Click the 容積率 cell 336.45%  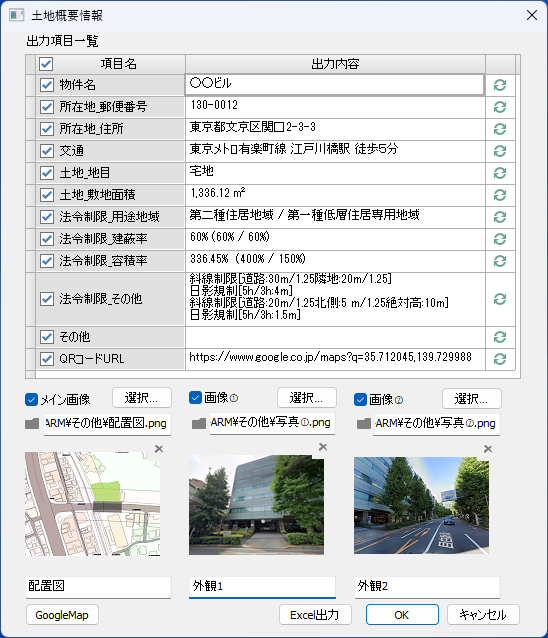pos(335,261)
